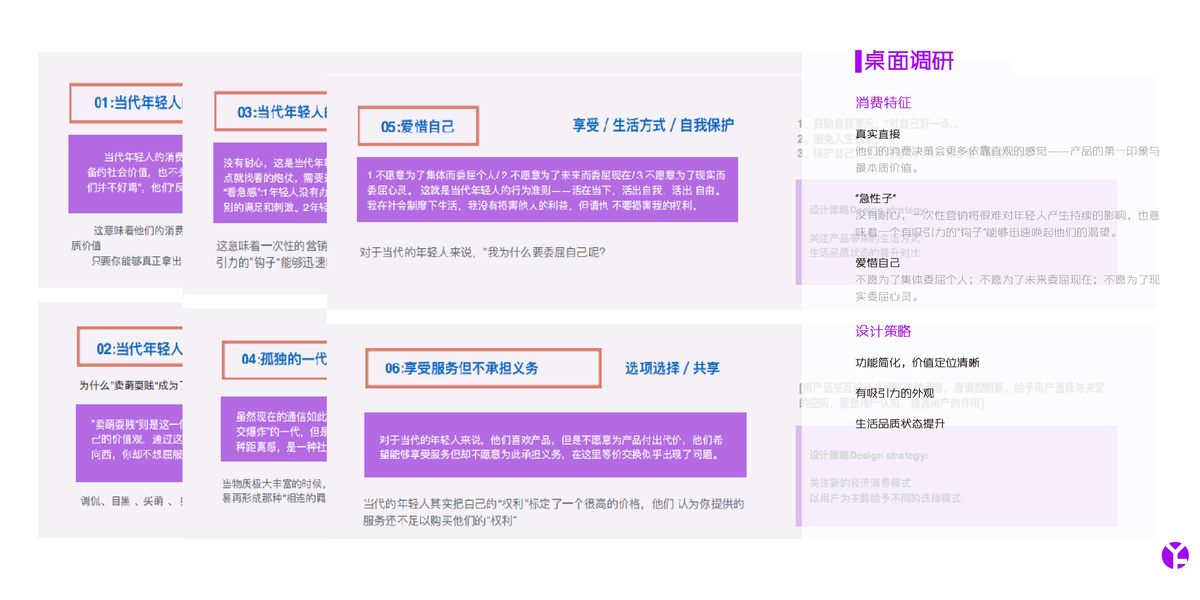Image resolution: width=1200 pixels, height=600 pixels.
Task: Click the title text "桌面调研"
Action: tap(908, 61)
